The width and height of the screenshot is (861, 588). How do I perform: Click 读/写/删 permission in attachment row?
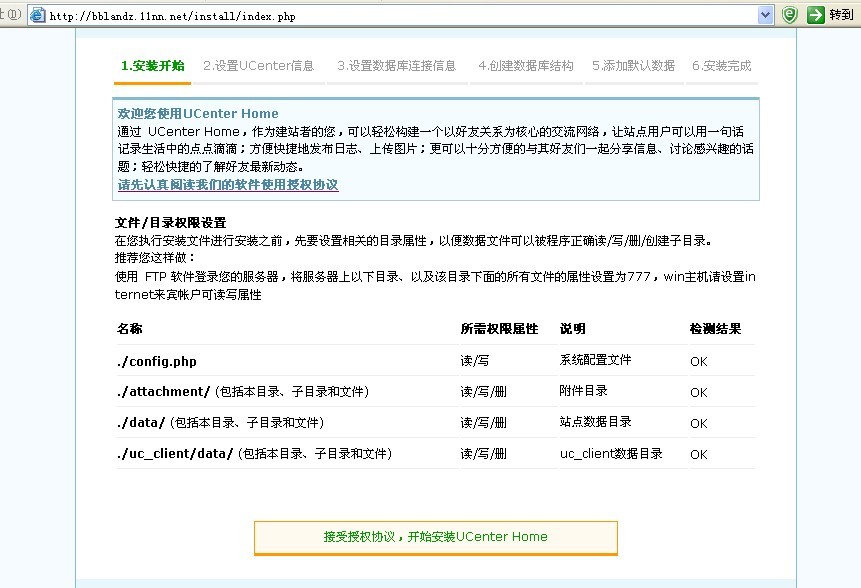pos(484,391)
